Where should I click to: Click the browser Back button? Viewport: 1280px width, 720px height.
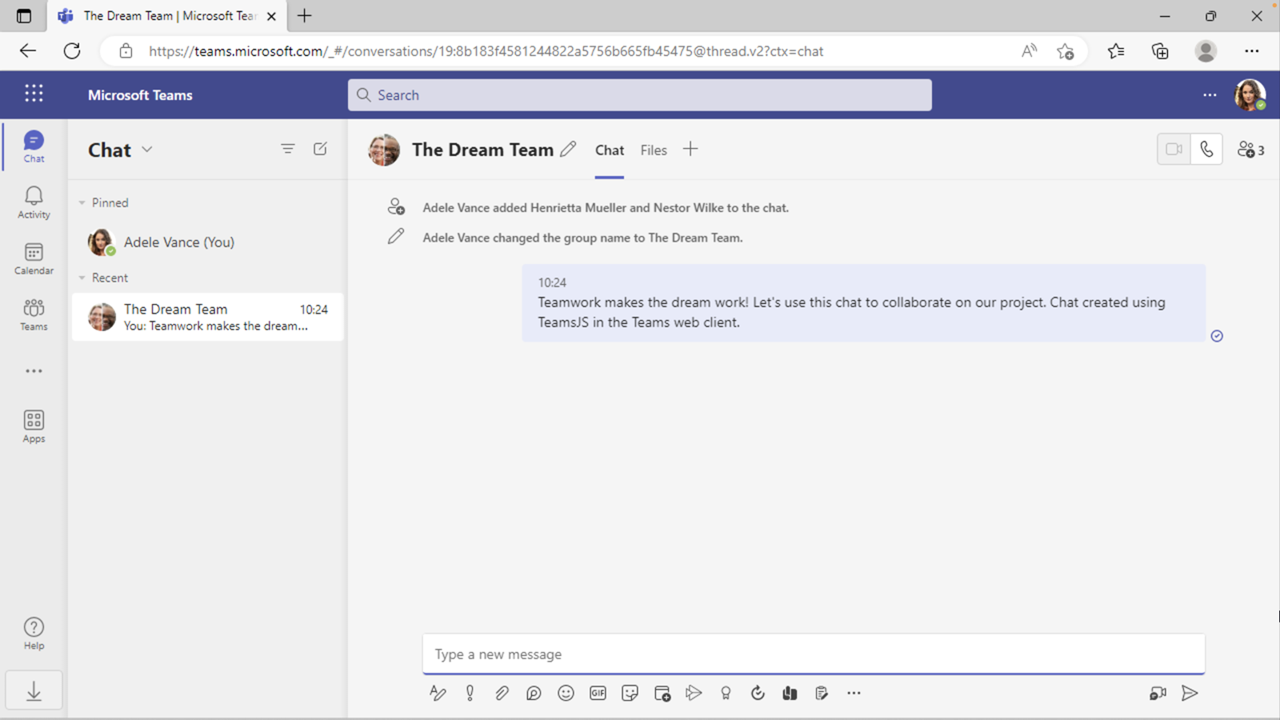coord(28,51)
